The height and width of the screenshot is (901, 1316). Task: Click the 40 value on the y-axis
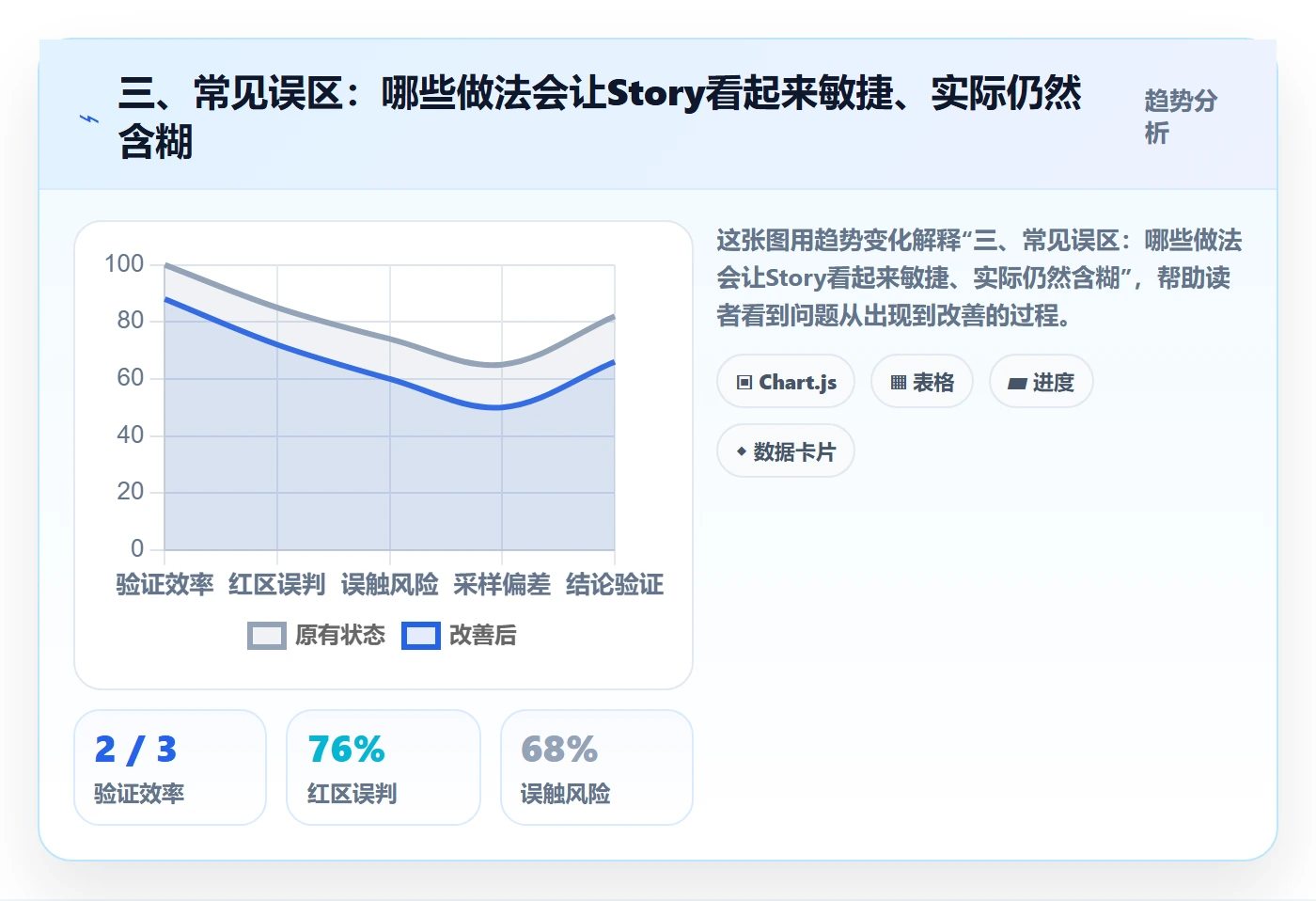click(x=131, y=435)
